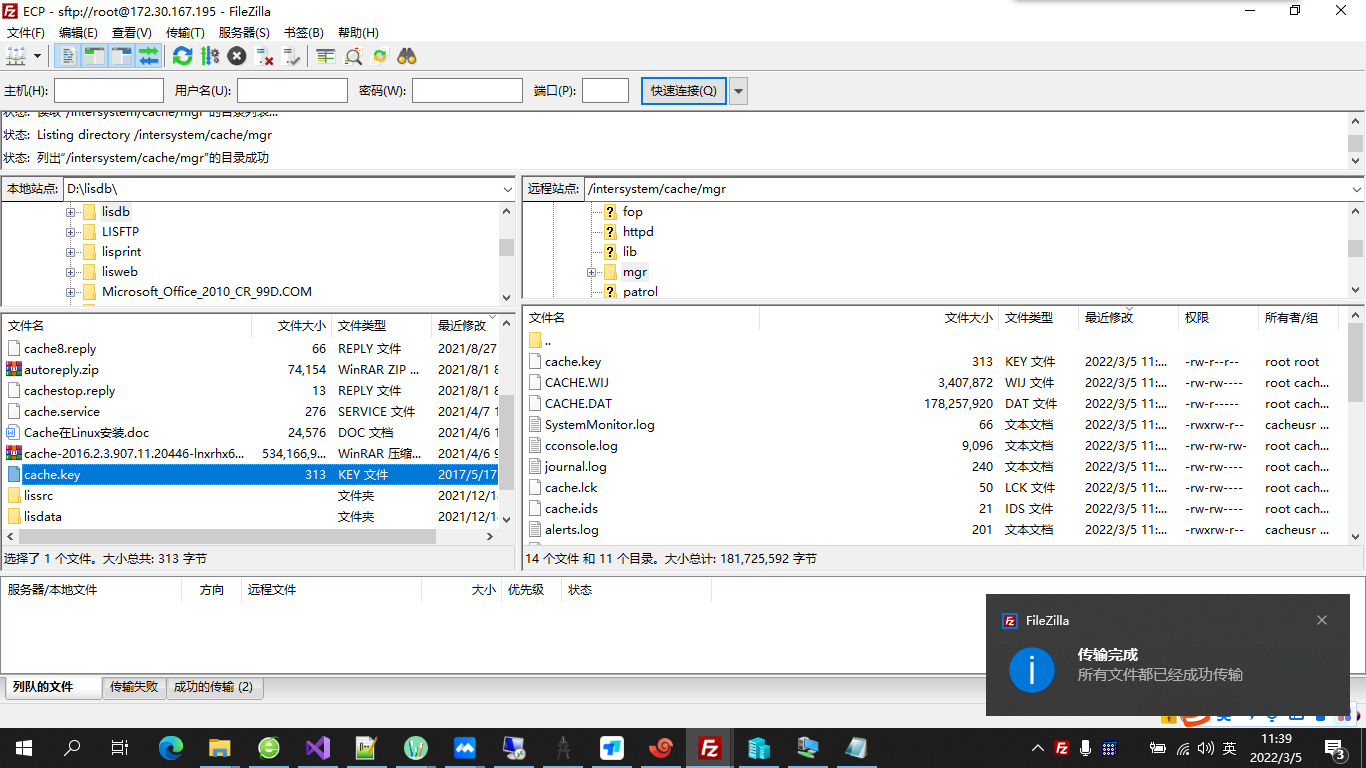Open quick connect history dropdown
The image size is (1366, 768).
coord(739,91)
